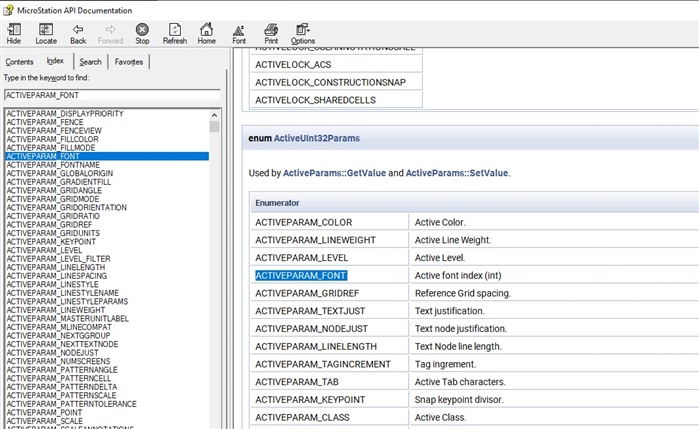699x429 pixels.
Task: Select highlighted ACTIVEPARAM_FONT index entry
Action: pos(107,156)
